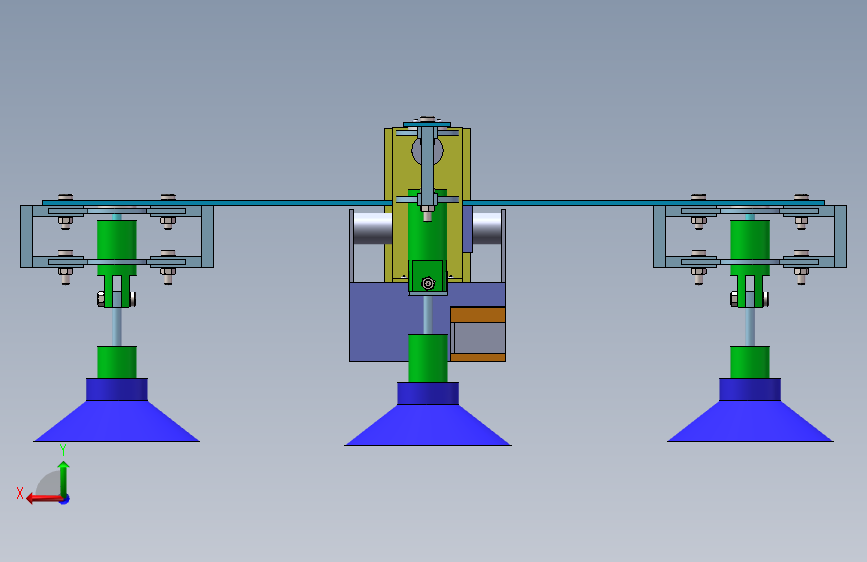
Task: Select the center lower green cylinder above cup
Action: 428,358
